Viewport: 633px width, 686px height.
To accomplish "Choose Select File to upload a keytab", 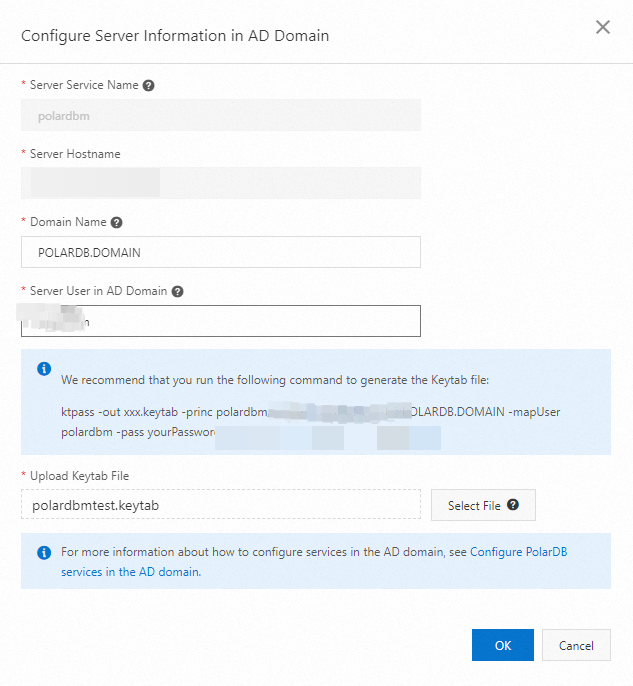I will point(483,505).
